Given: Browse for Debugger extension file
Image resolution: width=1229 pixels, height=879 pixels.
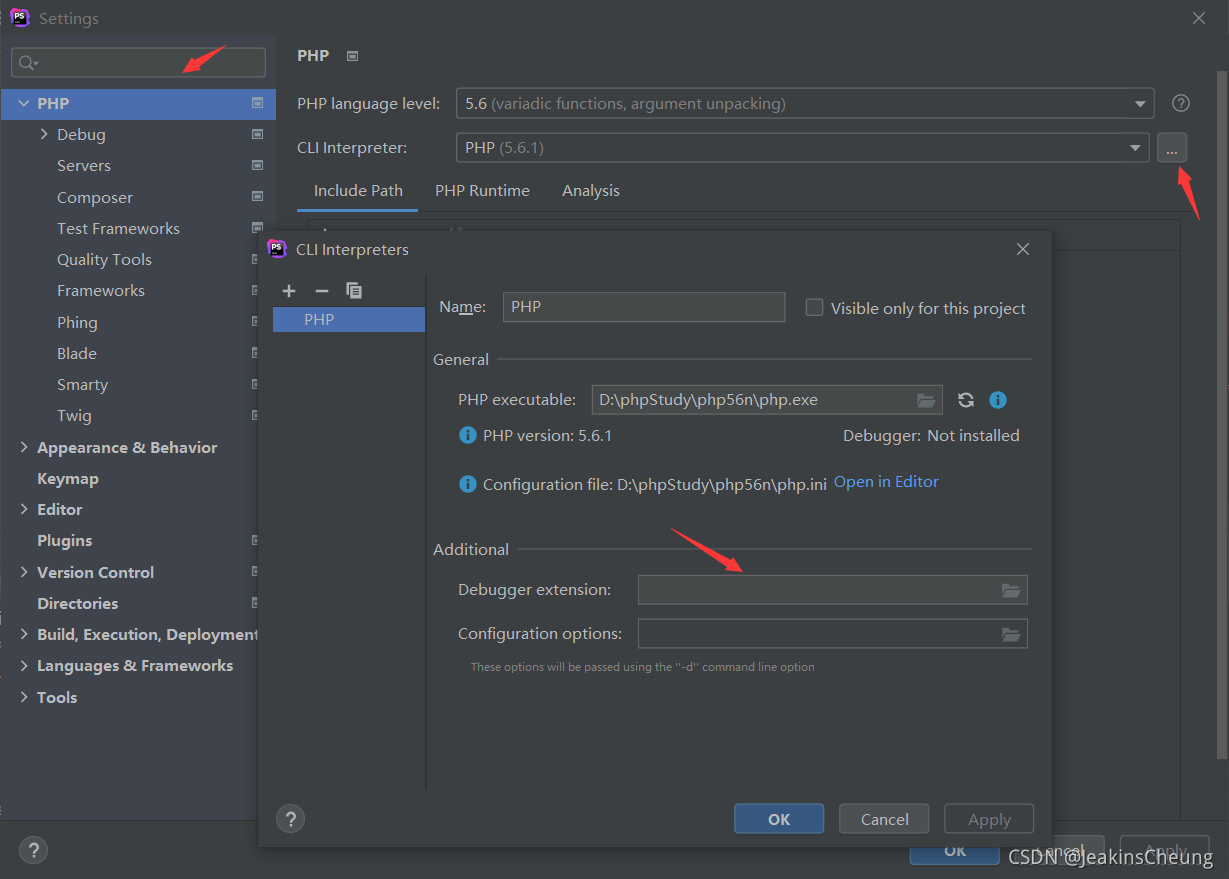Looking at the screenshot, I should pyautogui.click(x=1011, y=590).
